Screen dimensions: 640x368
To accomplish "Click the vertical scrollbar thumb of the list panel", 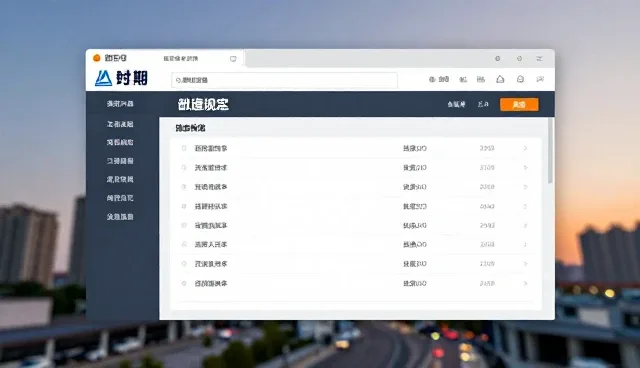I will coord(550,151).
